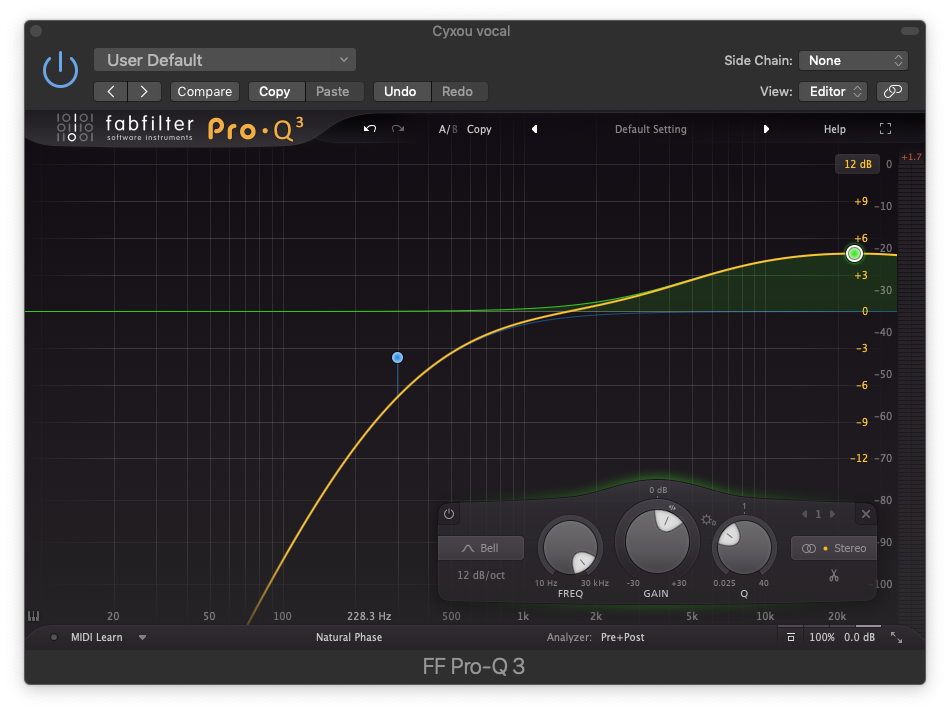Toggle the MIDI Learn indicator dot
This screenshot has width=950, height=713.
click(x=54, y=637)
